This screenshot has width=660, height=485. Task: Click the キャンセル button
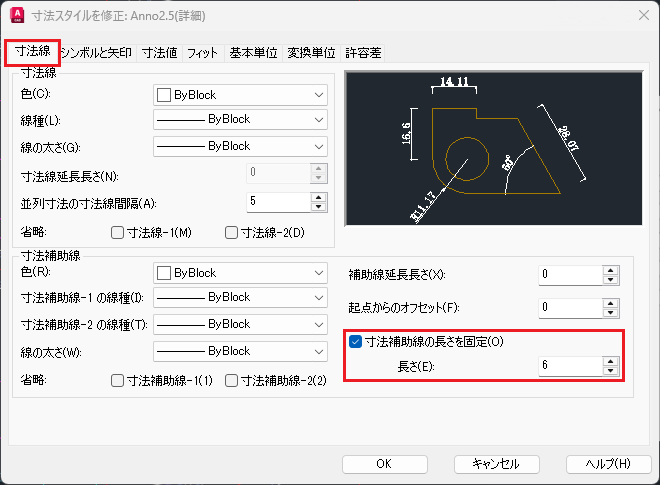click(x=496, y=464)
